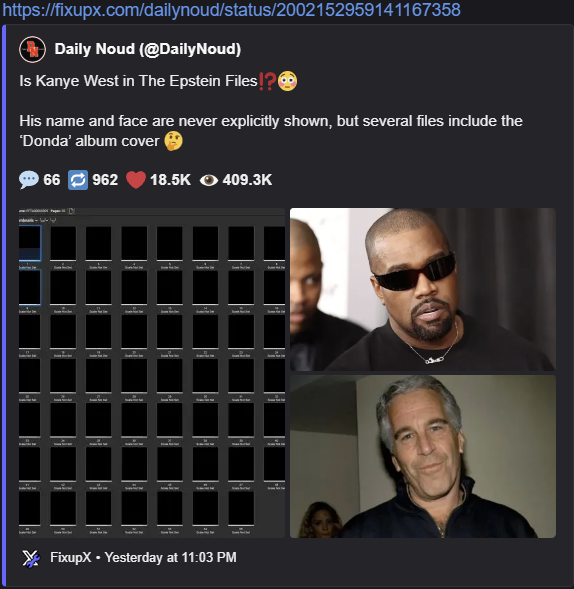Open the black thumbnails grid image
The width and height of the screenshot is (574, 589).
pos(152,373)
